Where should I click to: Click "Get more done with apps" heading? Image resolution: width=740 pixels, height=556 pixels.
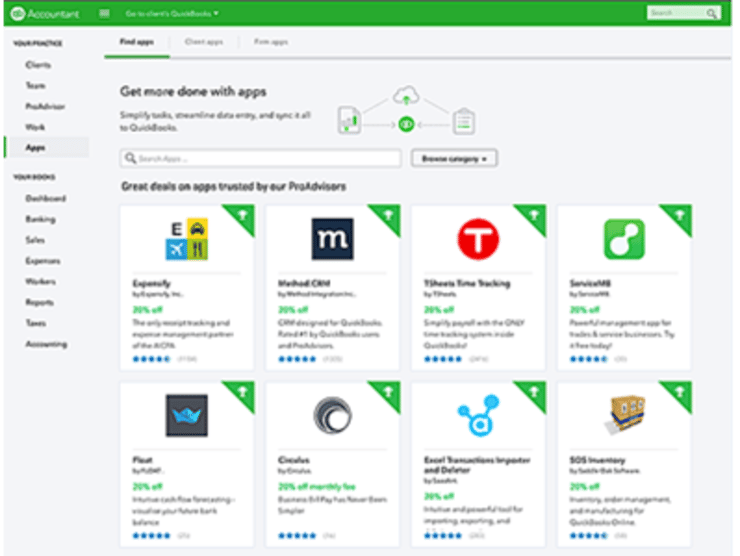click(x=193, y=91)
